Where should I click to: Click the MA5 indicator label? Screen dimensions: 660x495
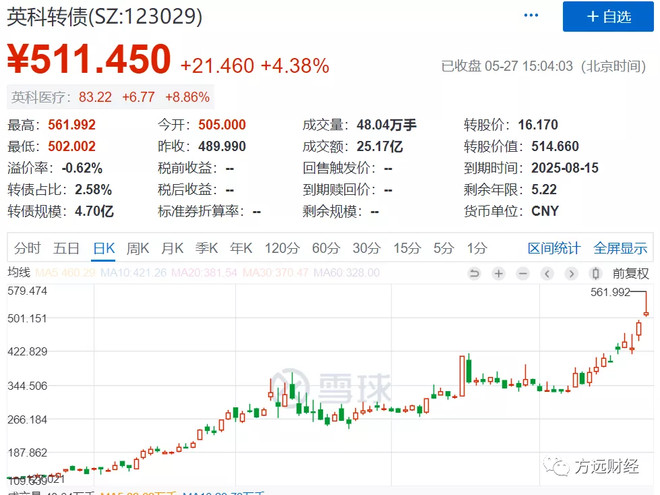pyautogui.click(x=65, y=273)
